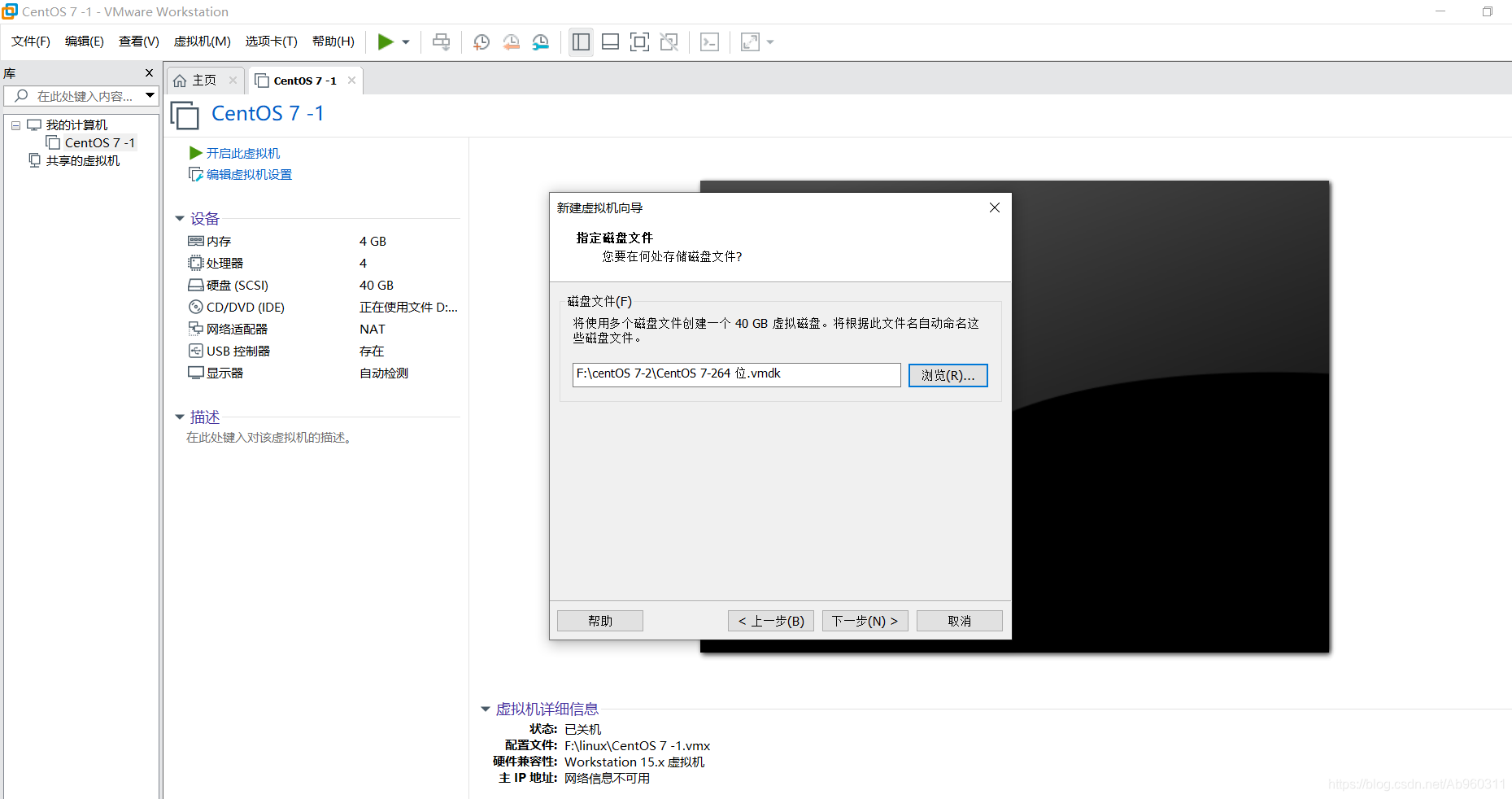Close the CentOS 7 -1 tab
The image size is (1512, 799).
pyautogui.click(x=351, y=80)
